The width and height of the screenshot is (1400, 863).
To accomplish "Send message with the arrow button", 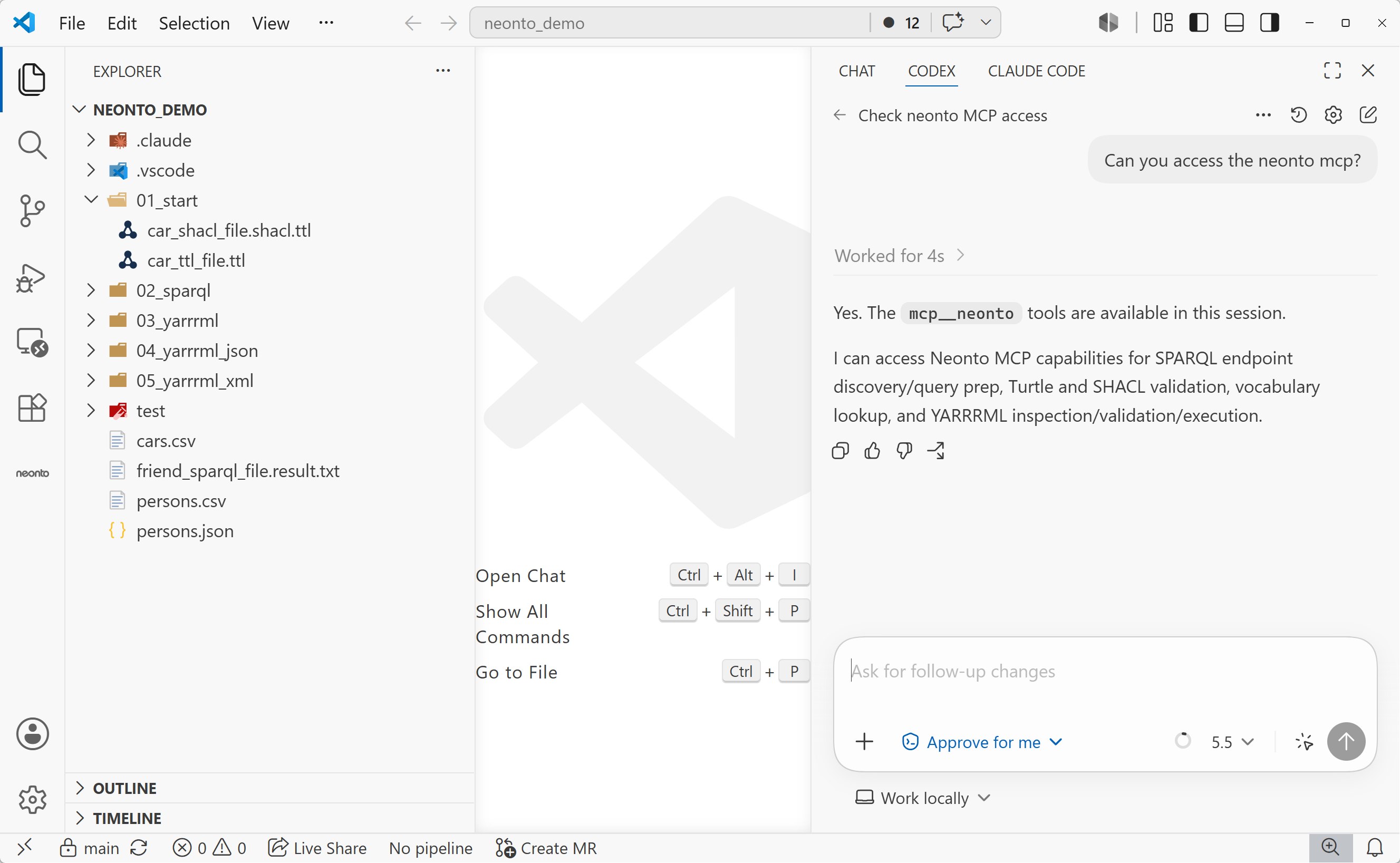I will 1346,742.
